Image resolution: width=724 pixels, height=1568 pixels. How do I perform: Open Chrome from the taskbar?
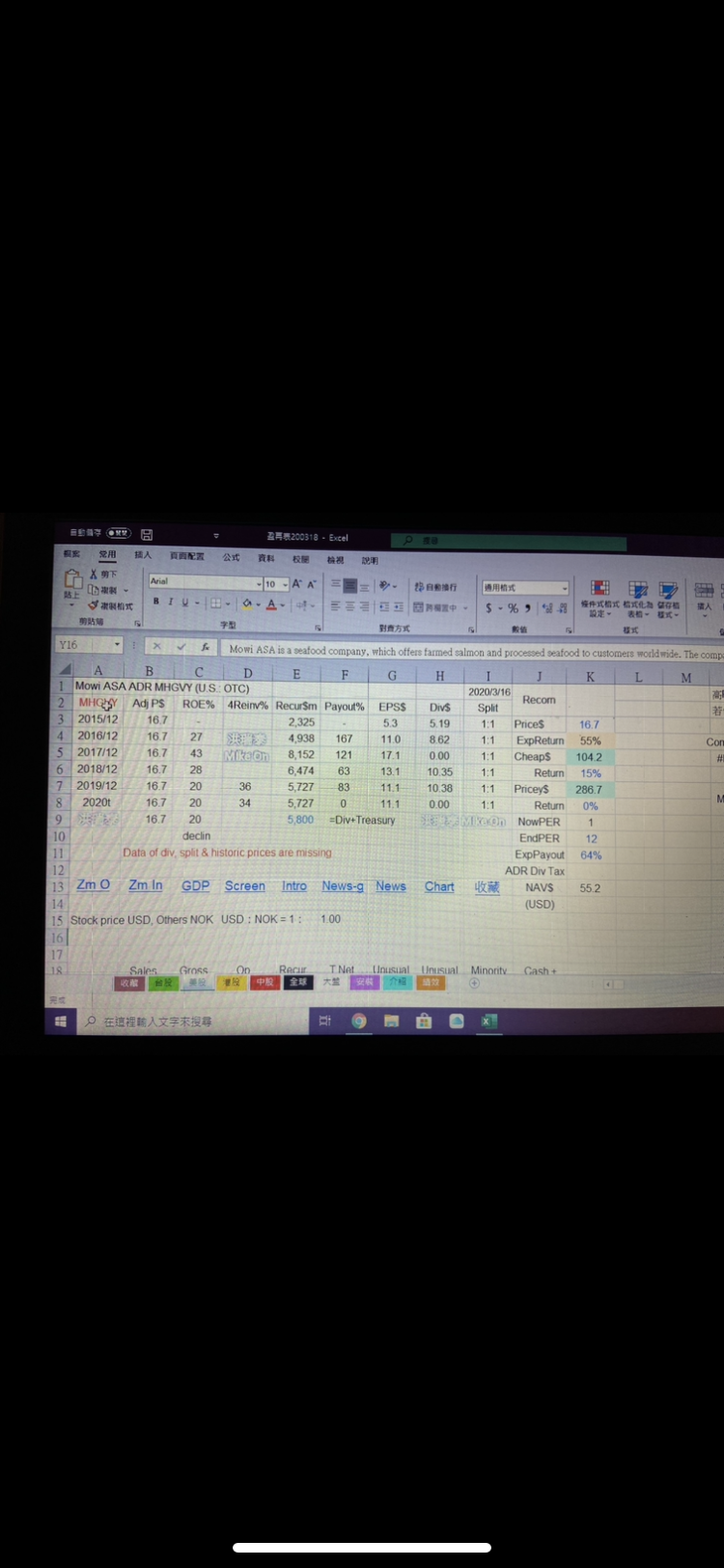pos(358,1021)
